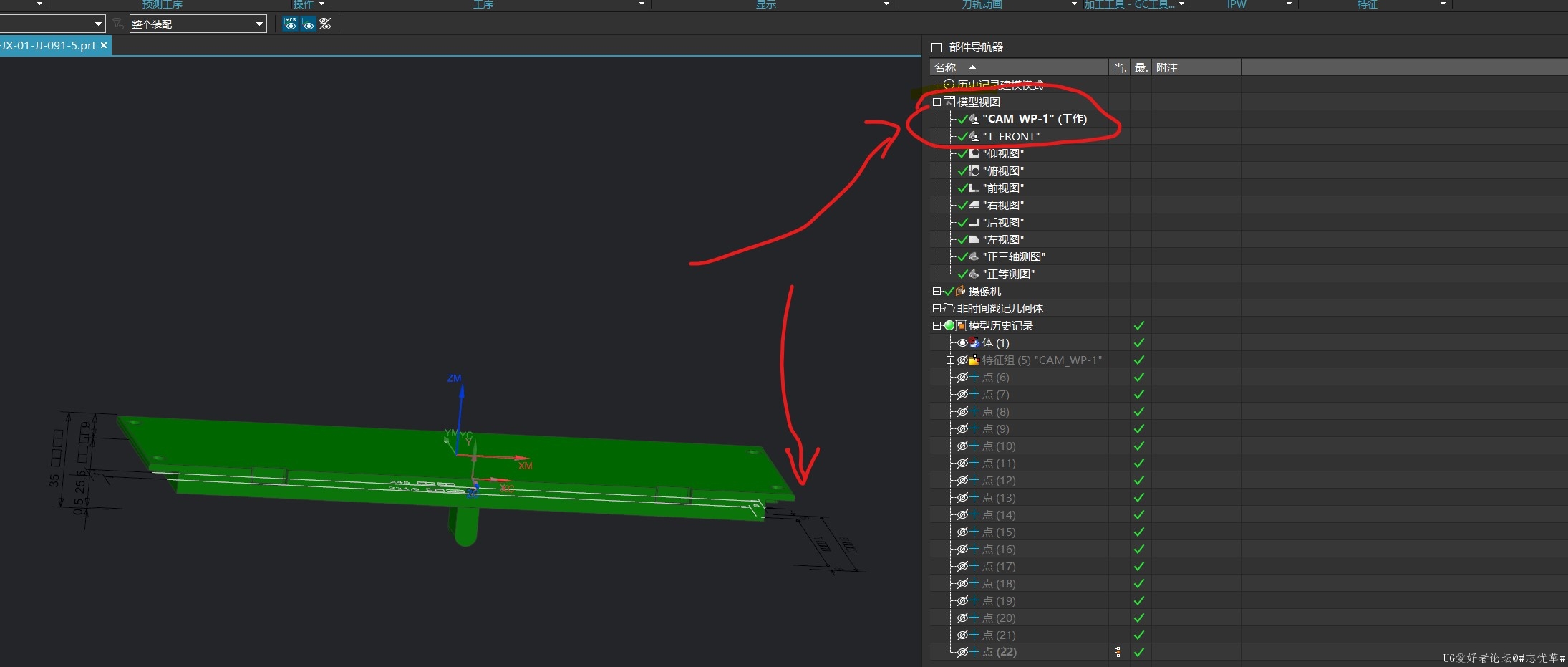Click the folder icon of 非时间戳记几何体
This screenshot has height=667, width=1568.
pos(949,308)
